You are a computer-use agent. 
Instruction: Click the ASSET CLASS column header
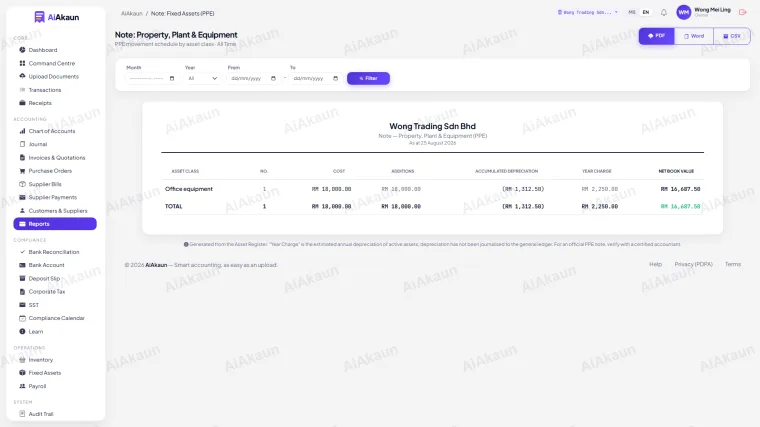[185, 171]
